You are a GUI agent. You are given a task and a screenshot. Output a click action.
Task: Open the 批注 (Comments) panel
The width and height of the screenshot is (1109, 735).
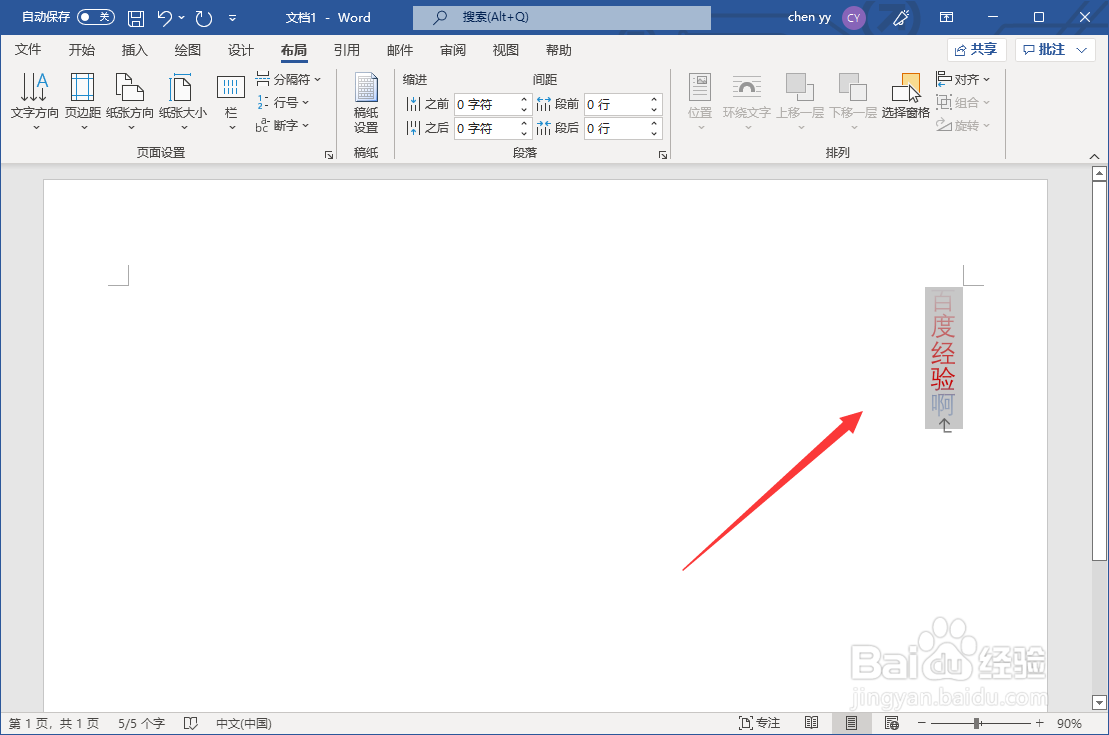[1048, 49]
